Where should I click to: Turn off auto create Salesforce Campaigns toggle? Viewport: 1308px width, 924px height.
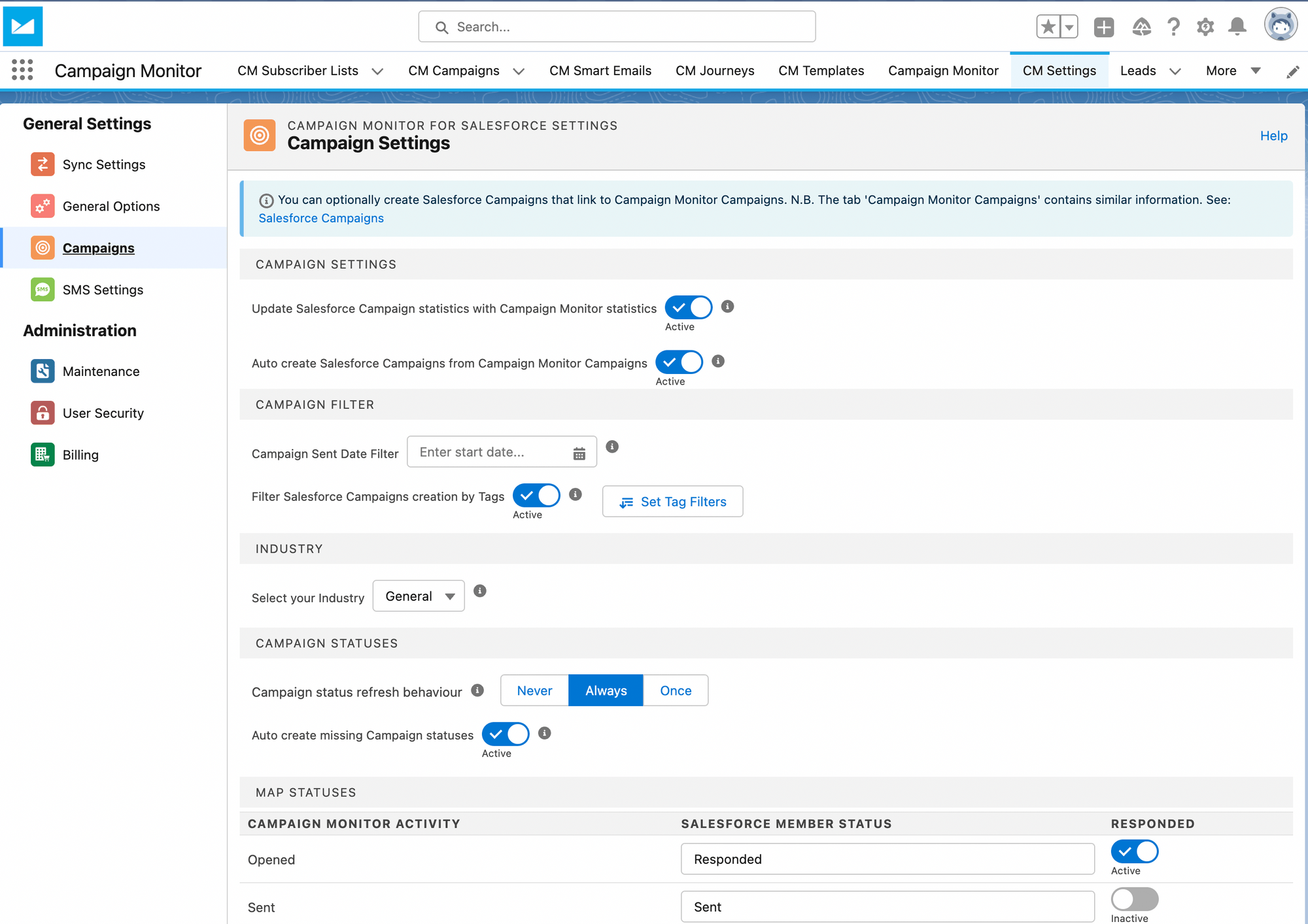679,362
